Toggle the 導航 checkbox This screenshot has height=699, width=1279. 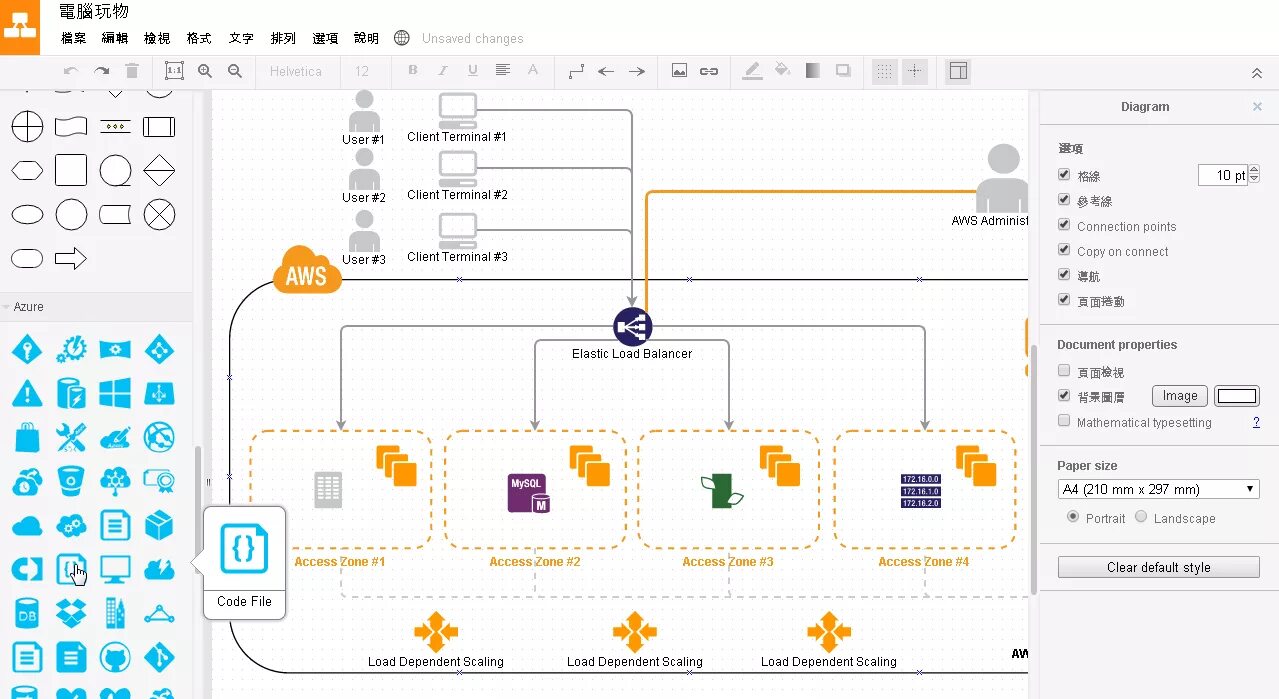(1064, 275)
